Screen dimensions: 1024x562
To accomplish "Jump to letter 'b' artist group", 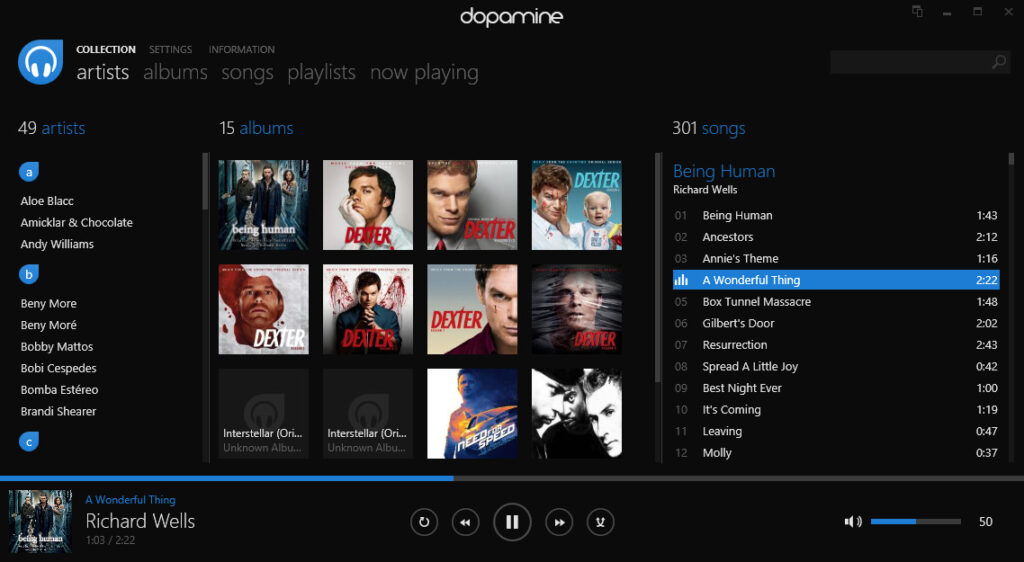I will click(x=29, y=274).
